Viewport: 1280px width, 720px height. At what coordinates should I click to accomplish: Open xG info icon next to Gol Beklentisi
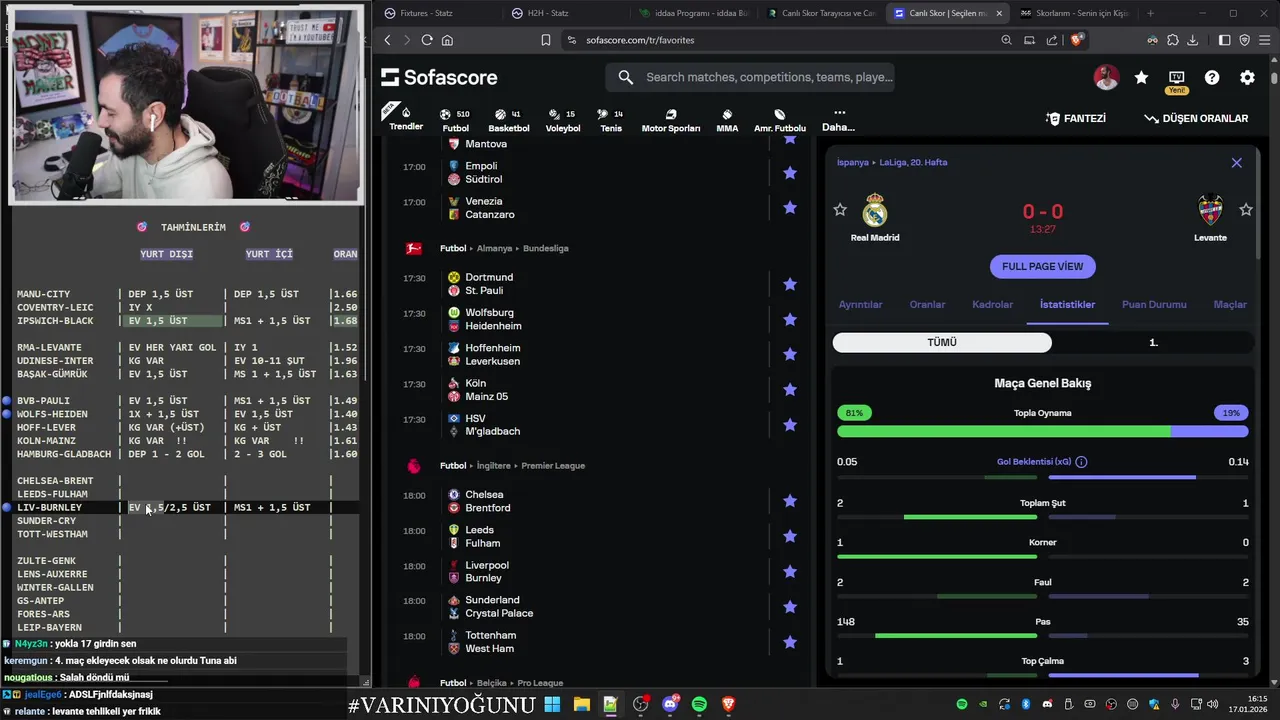pos(1081,462)
